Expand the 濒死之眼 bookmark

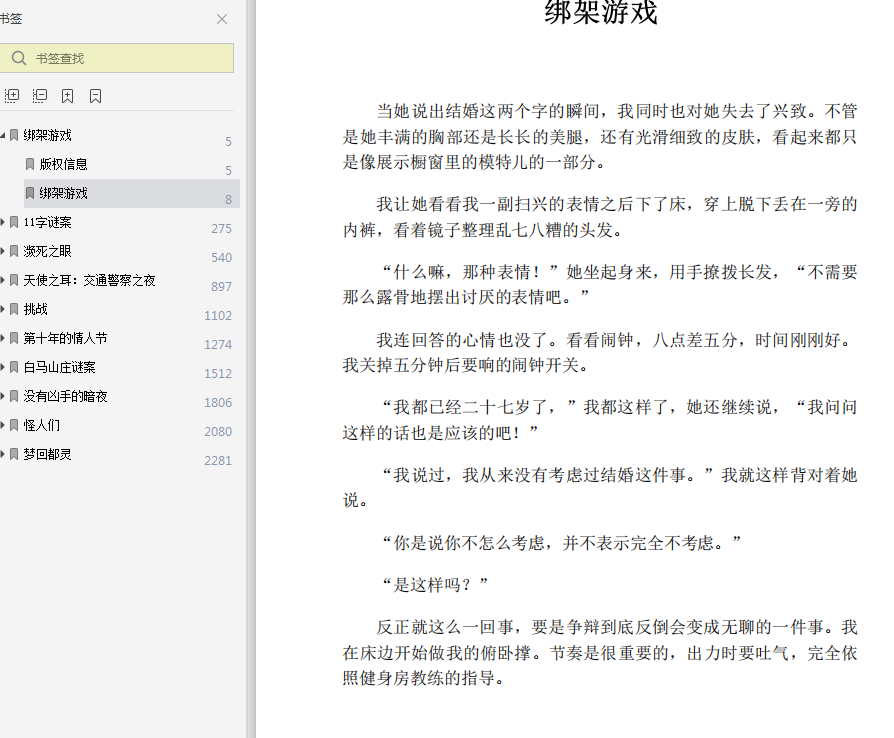3,252
